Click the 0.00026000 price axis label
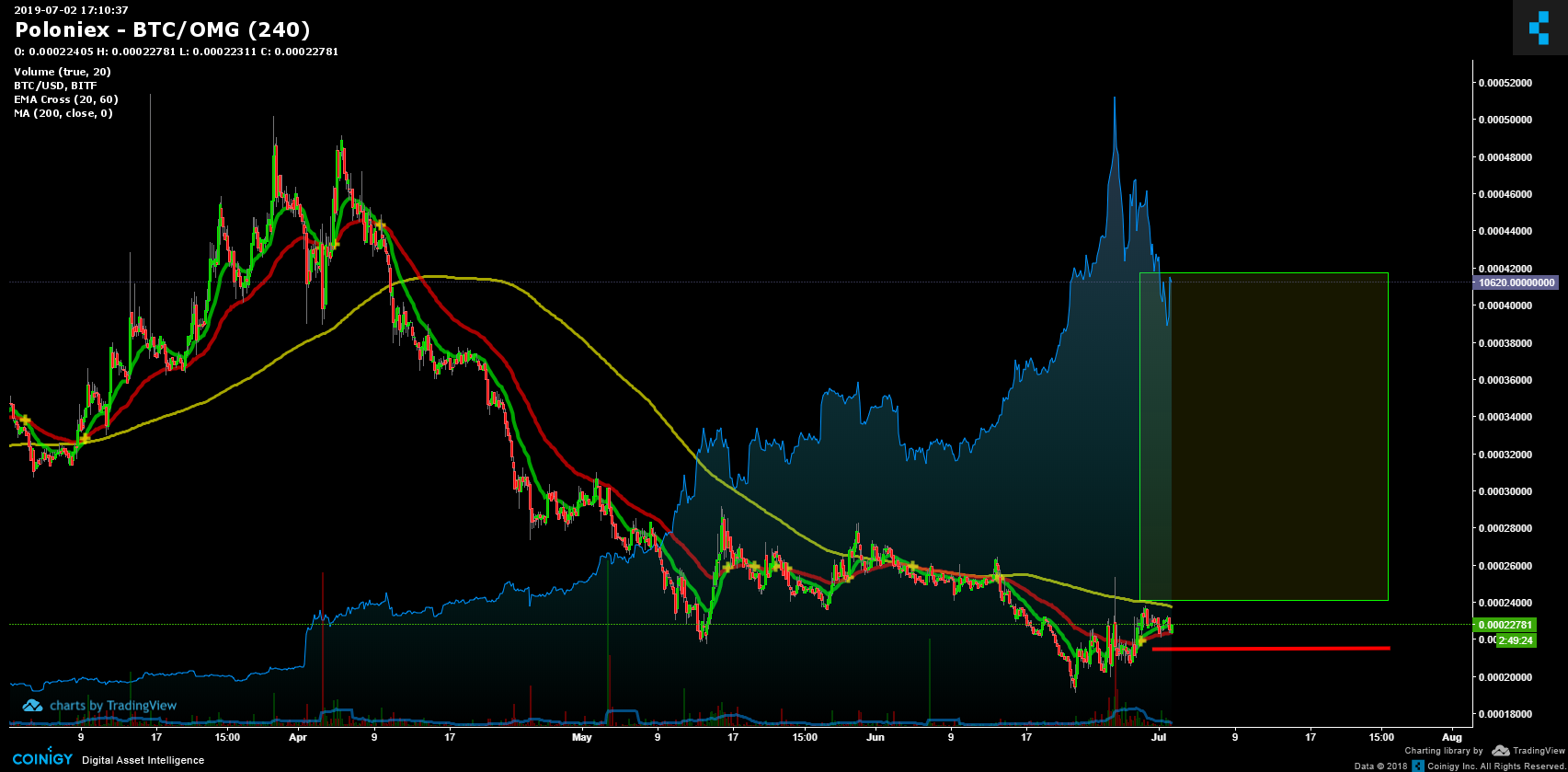 (x=1506, y=566)
